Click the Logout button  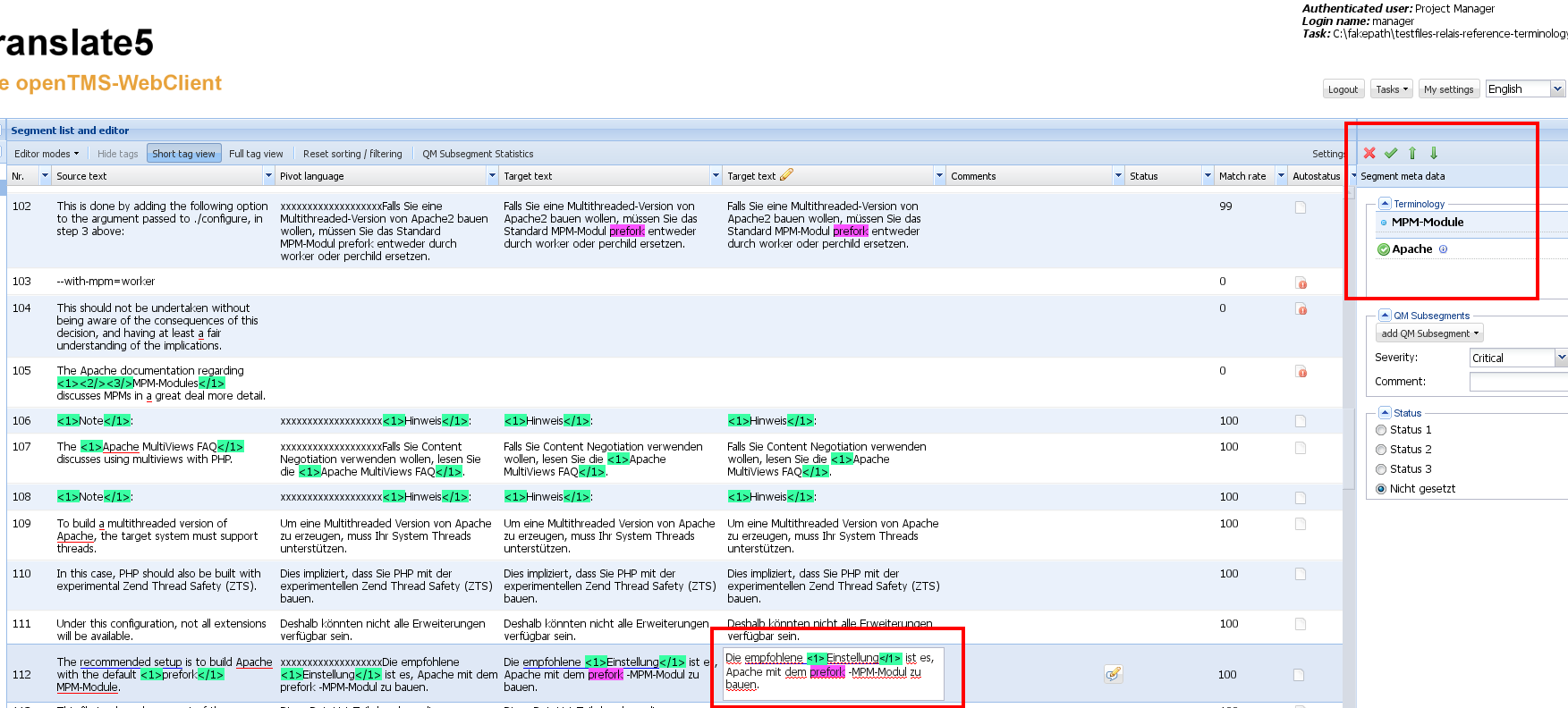pos(1343,89)
